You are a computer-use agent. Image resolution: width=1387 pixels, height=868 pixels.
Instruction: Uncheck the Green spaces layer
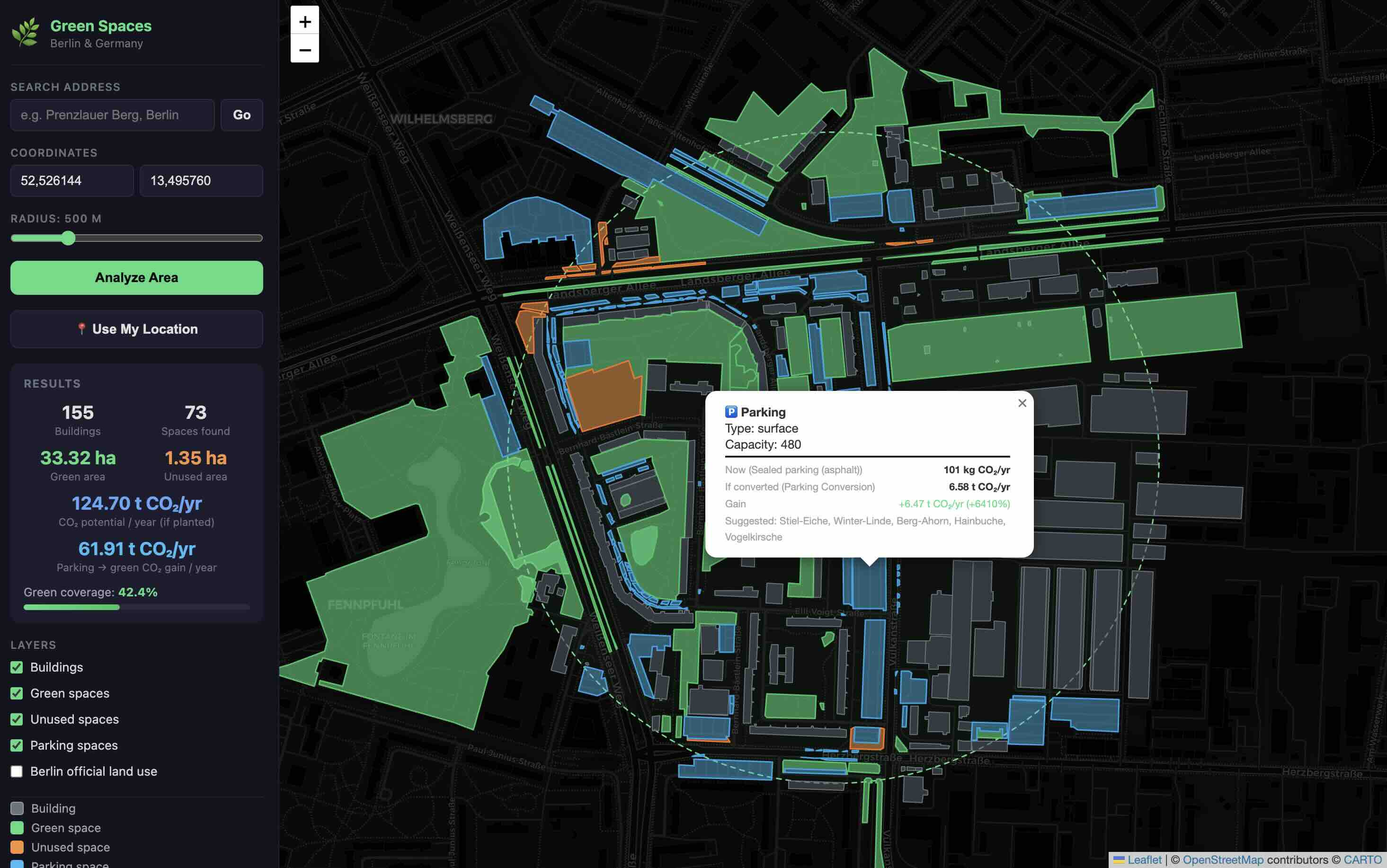pos(16,693)
